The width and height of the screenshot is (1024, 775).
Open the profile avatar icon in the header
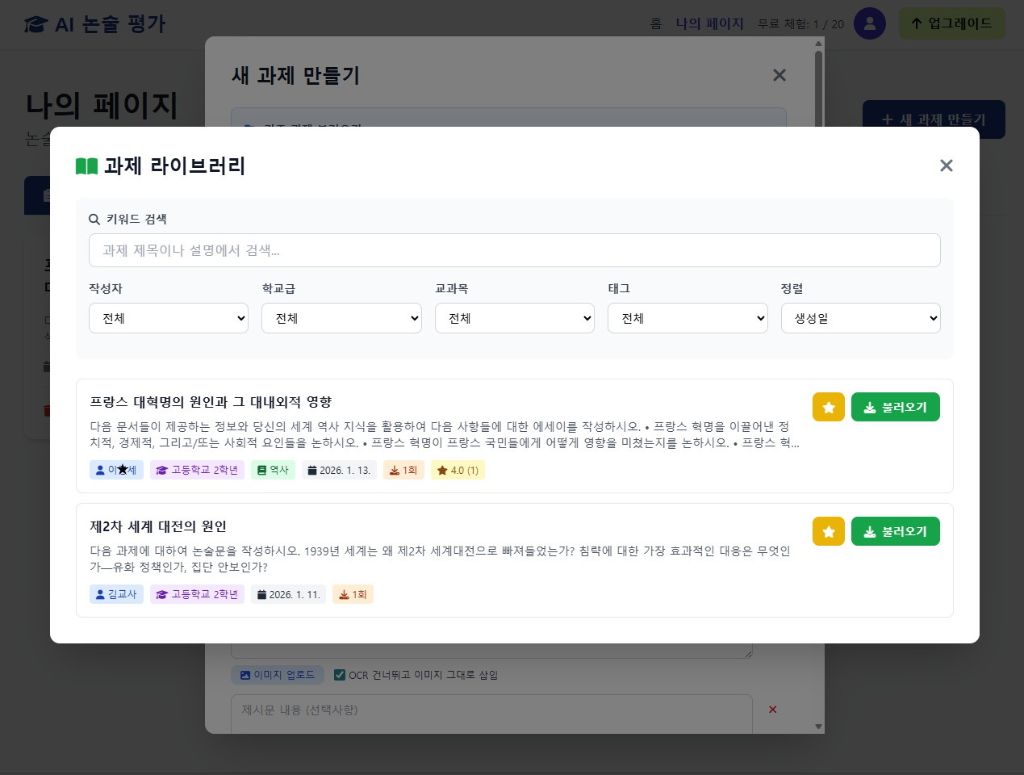point(869,23)
